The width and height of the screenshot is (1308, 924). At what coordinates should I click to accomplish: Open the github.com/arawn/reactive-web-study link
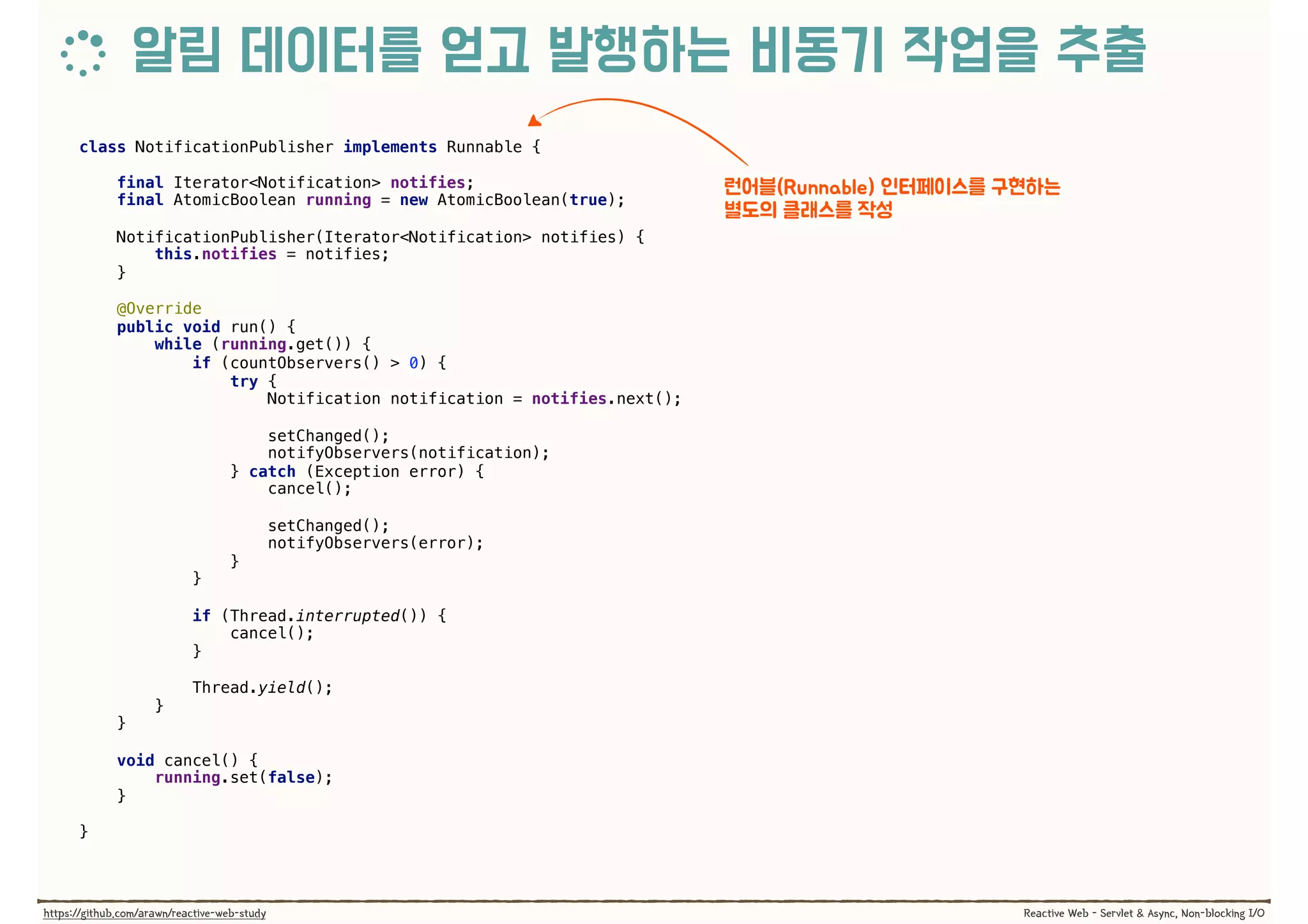coord(155,913)
